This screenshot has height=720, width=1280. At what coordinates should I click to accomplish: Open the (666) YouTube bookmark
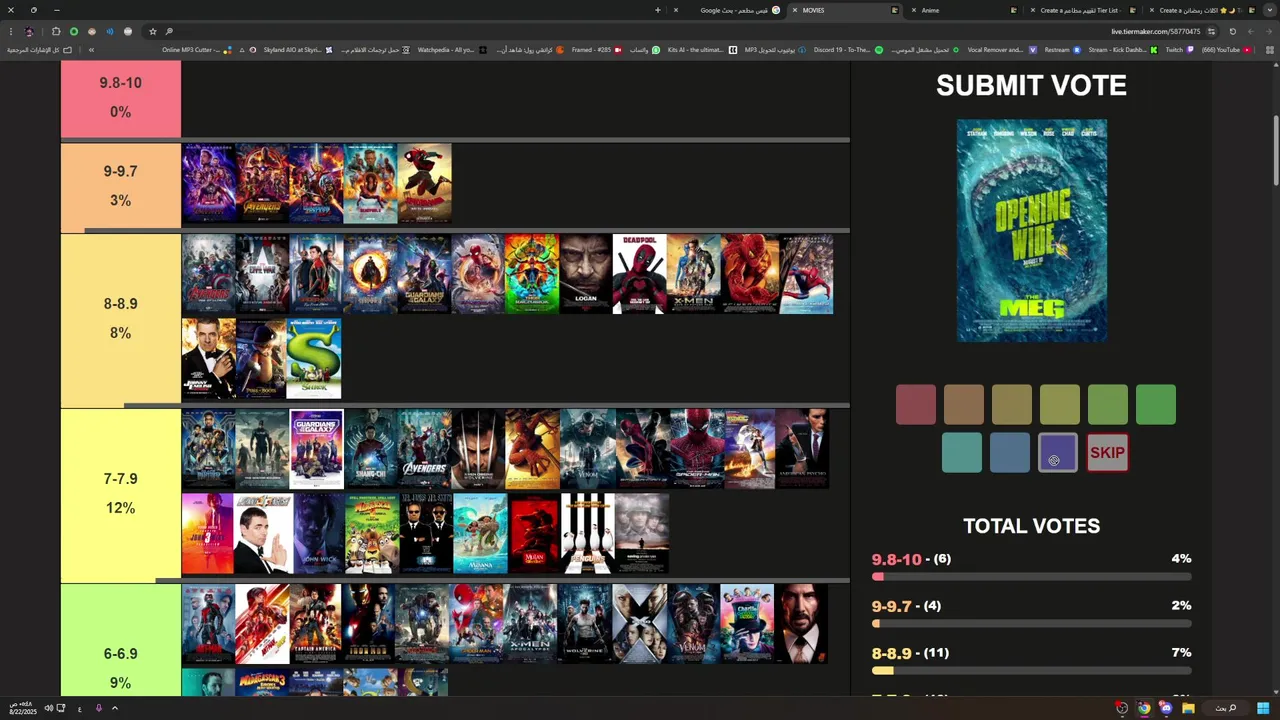(1226, 50)
